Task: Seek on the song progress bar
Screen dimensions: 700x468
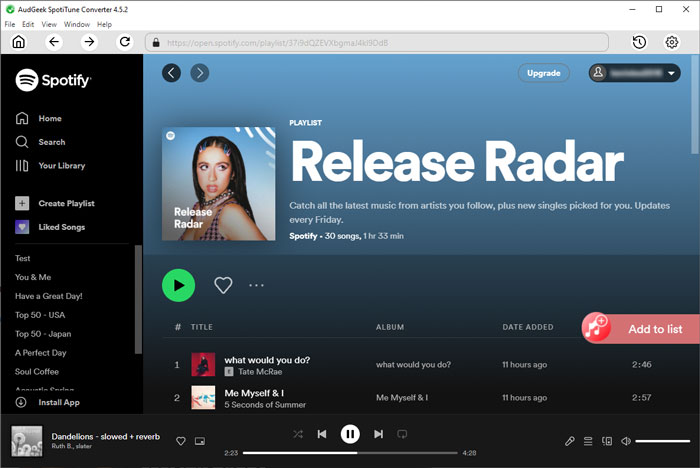Action: pyautogui.click(x=350, y=453)
